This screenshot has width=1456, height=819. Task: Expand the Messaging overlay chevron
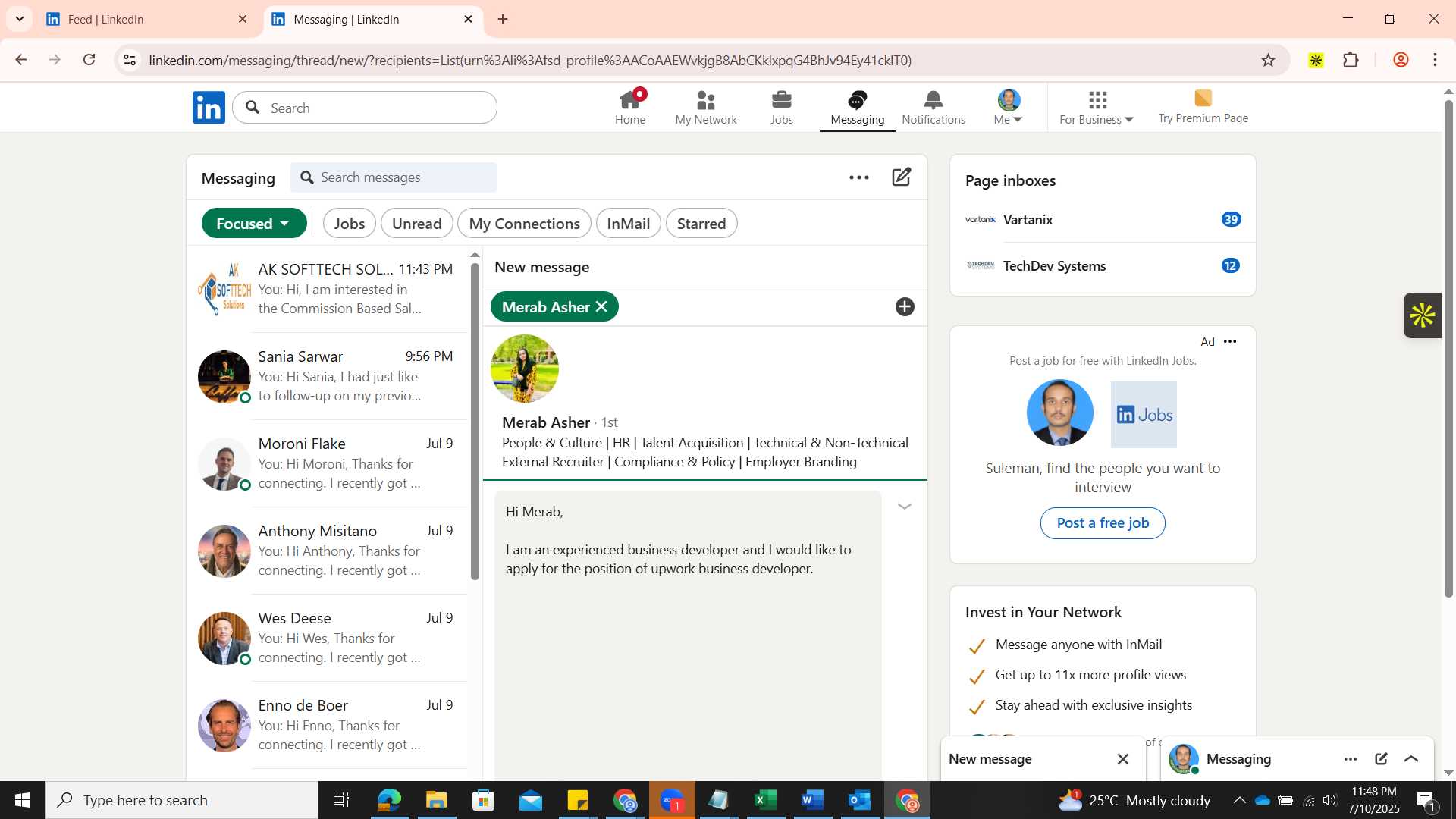(1411, 759)
